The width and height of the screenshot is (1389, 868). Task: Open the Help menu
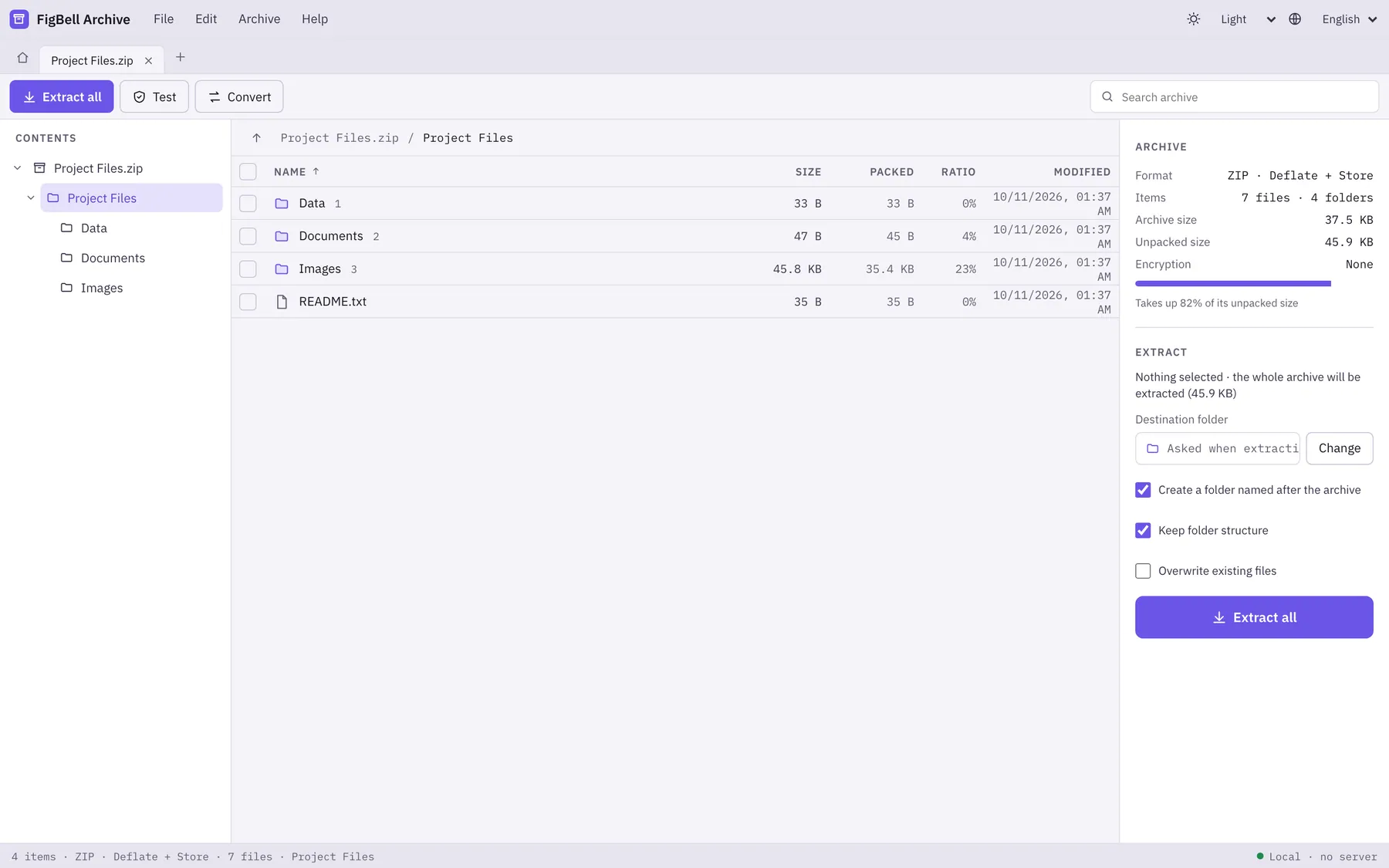(x=315, y=19)
